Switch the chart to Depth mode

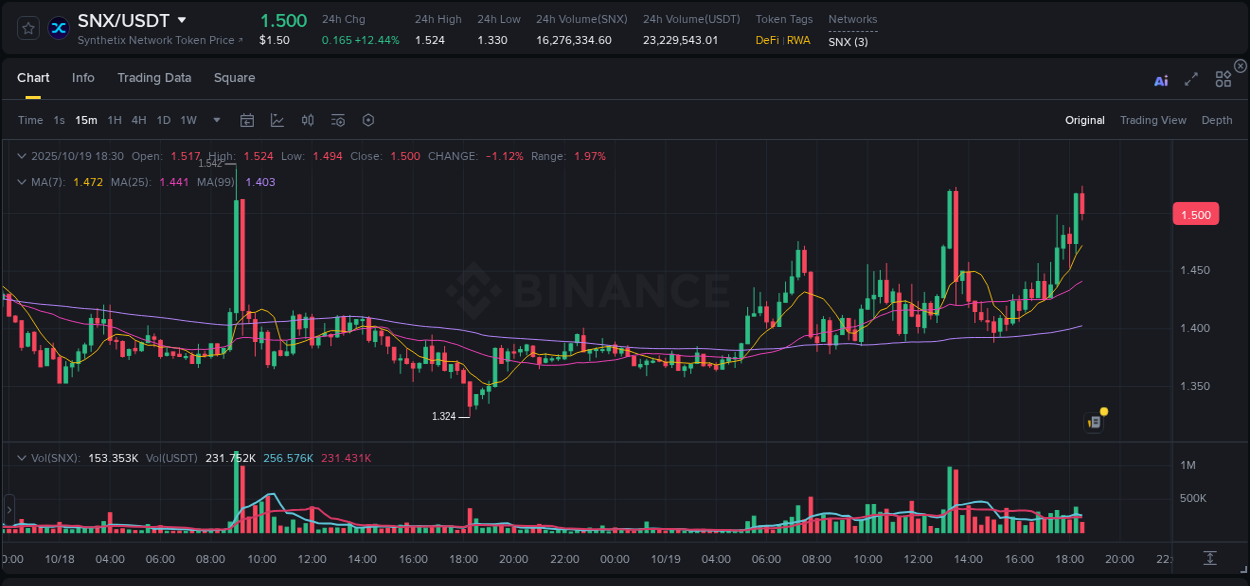pyautogui.click(x=1216, y=120)
